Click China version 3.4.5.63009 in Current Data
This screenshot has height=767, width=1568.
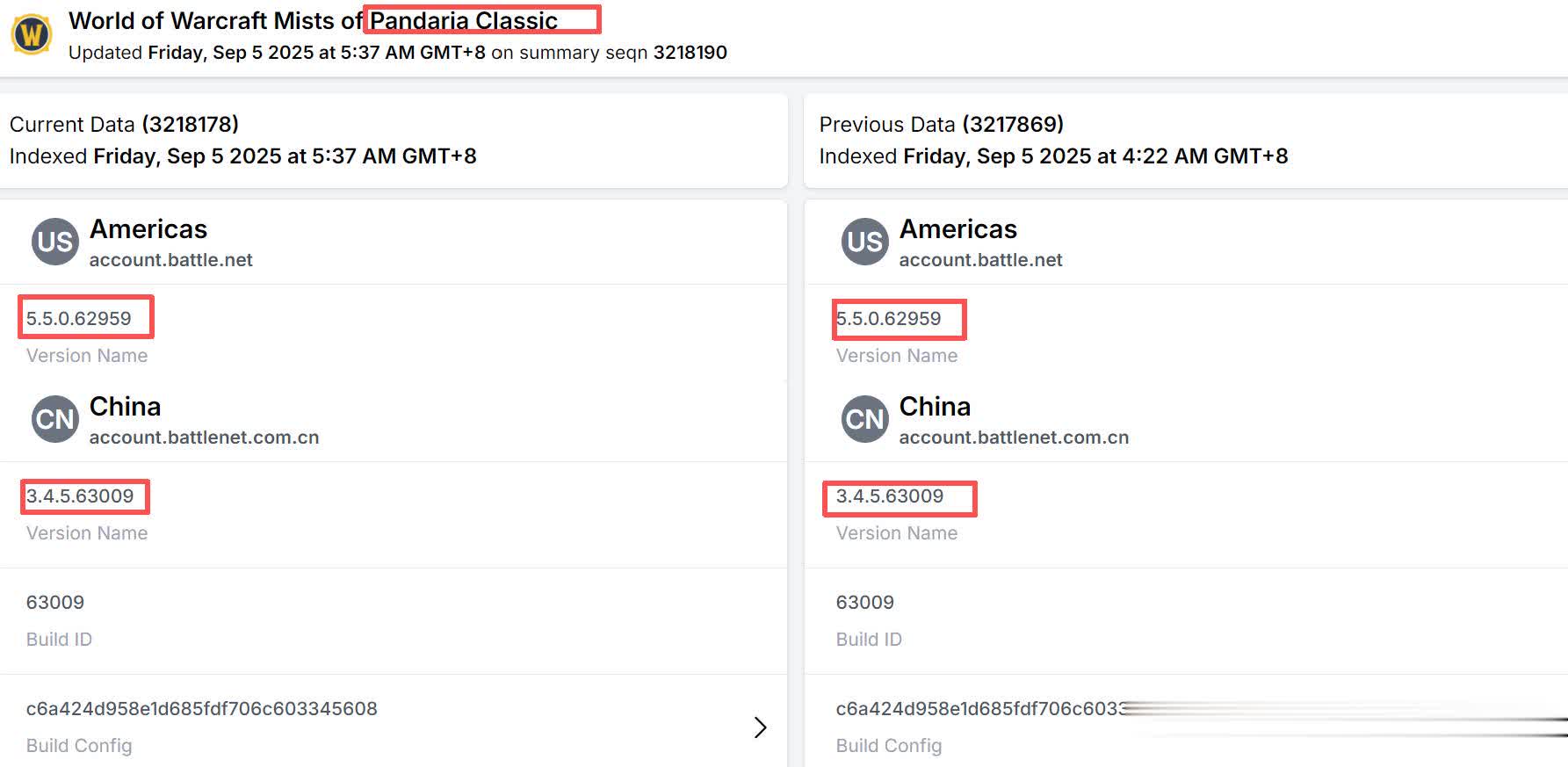coord(80,496)
